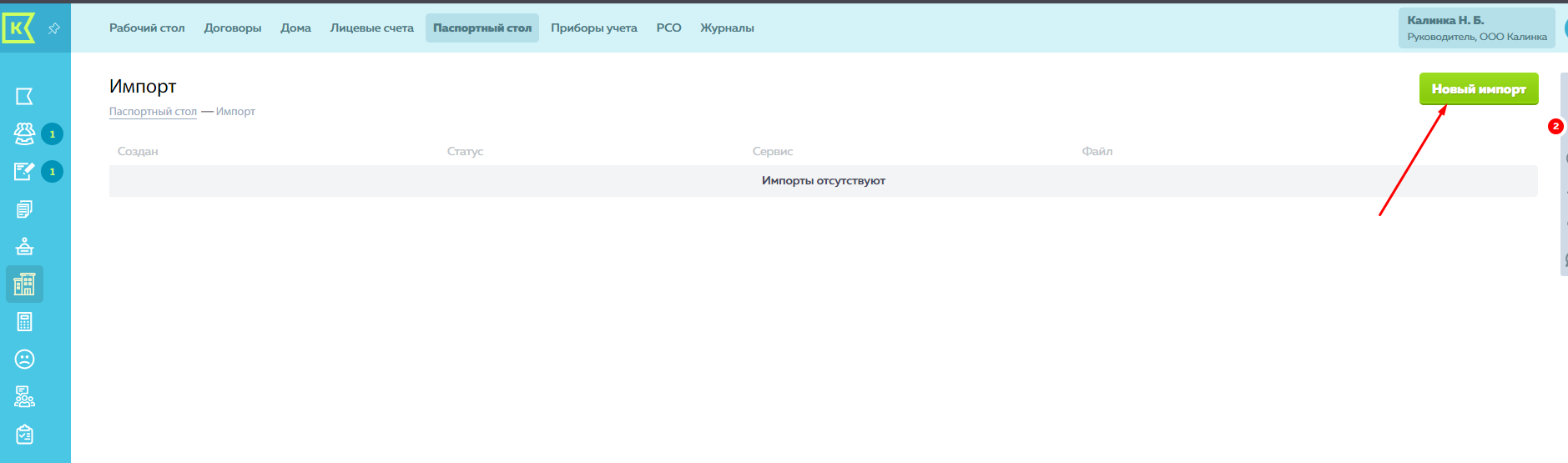The height and width of the screenshot is (463, 1568).
Task: Open the note-with-pencil sidebar icon
Action: click(24, 171)
